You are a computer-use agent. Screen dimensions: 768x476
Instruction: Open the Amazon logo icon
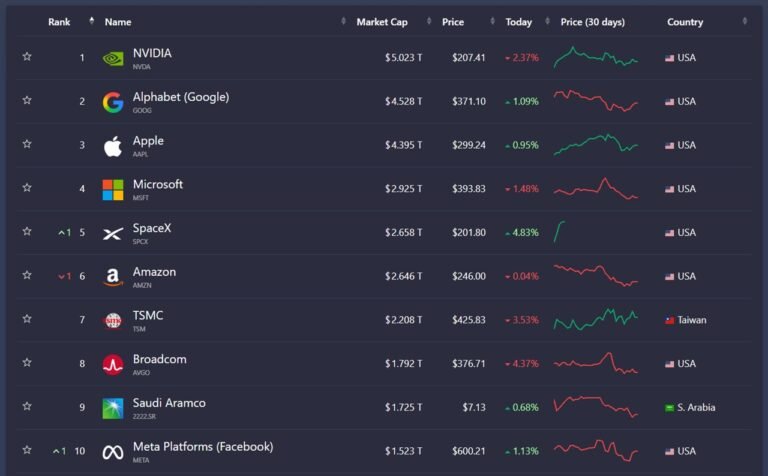point(113,277)
